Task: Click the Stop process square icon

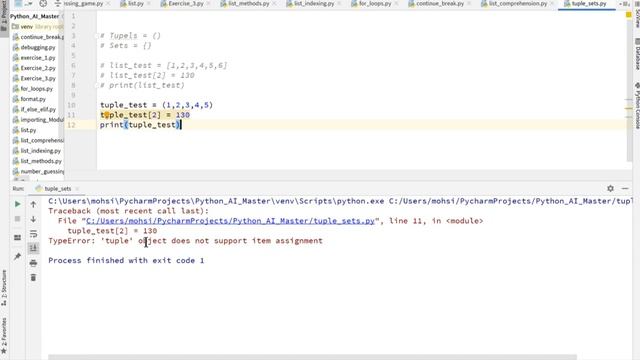Action: (17, 219)
